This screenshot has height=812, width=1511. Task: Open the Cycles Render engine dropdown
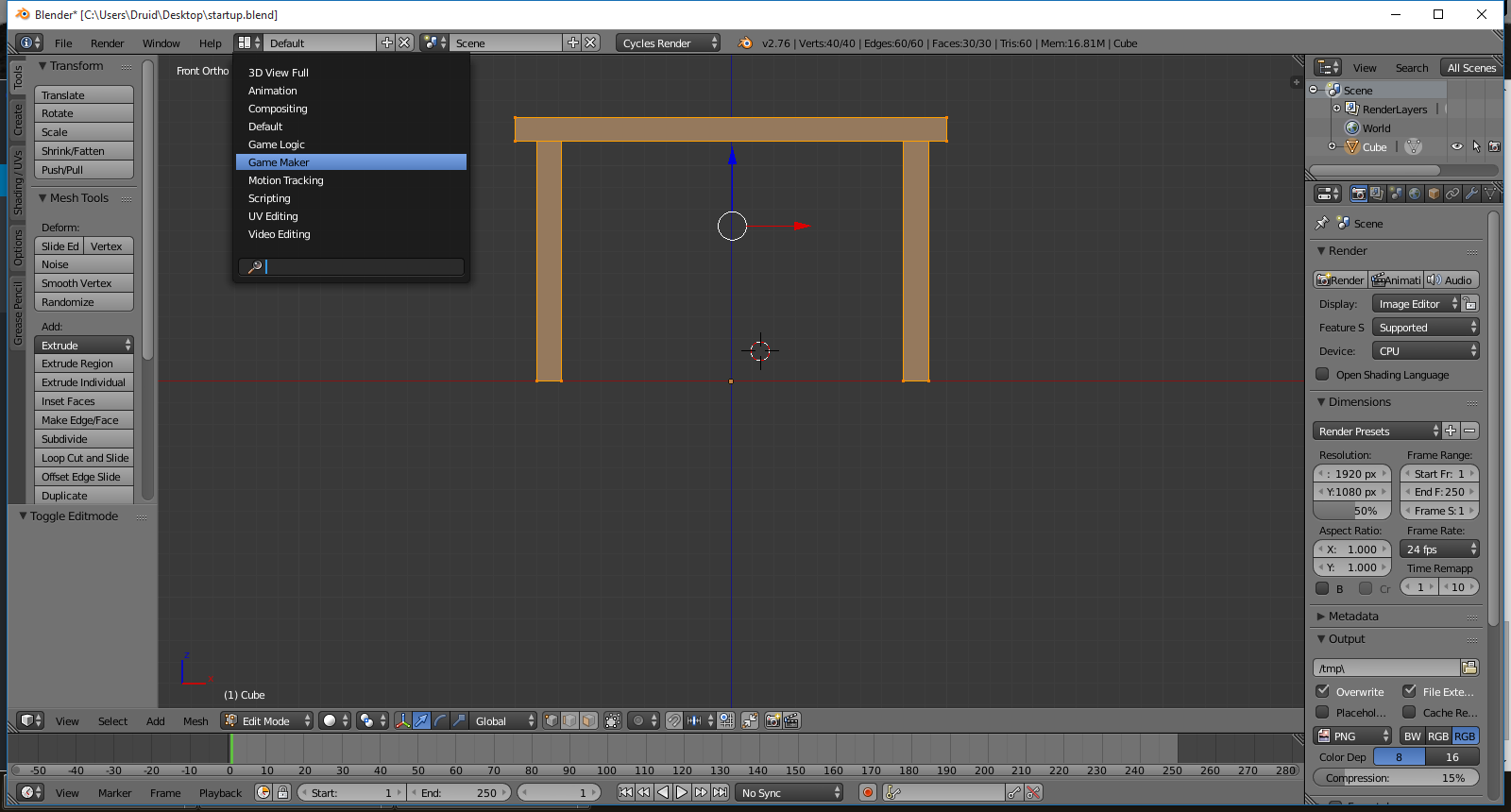(x=668, y=42)
